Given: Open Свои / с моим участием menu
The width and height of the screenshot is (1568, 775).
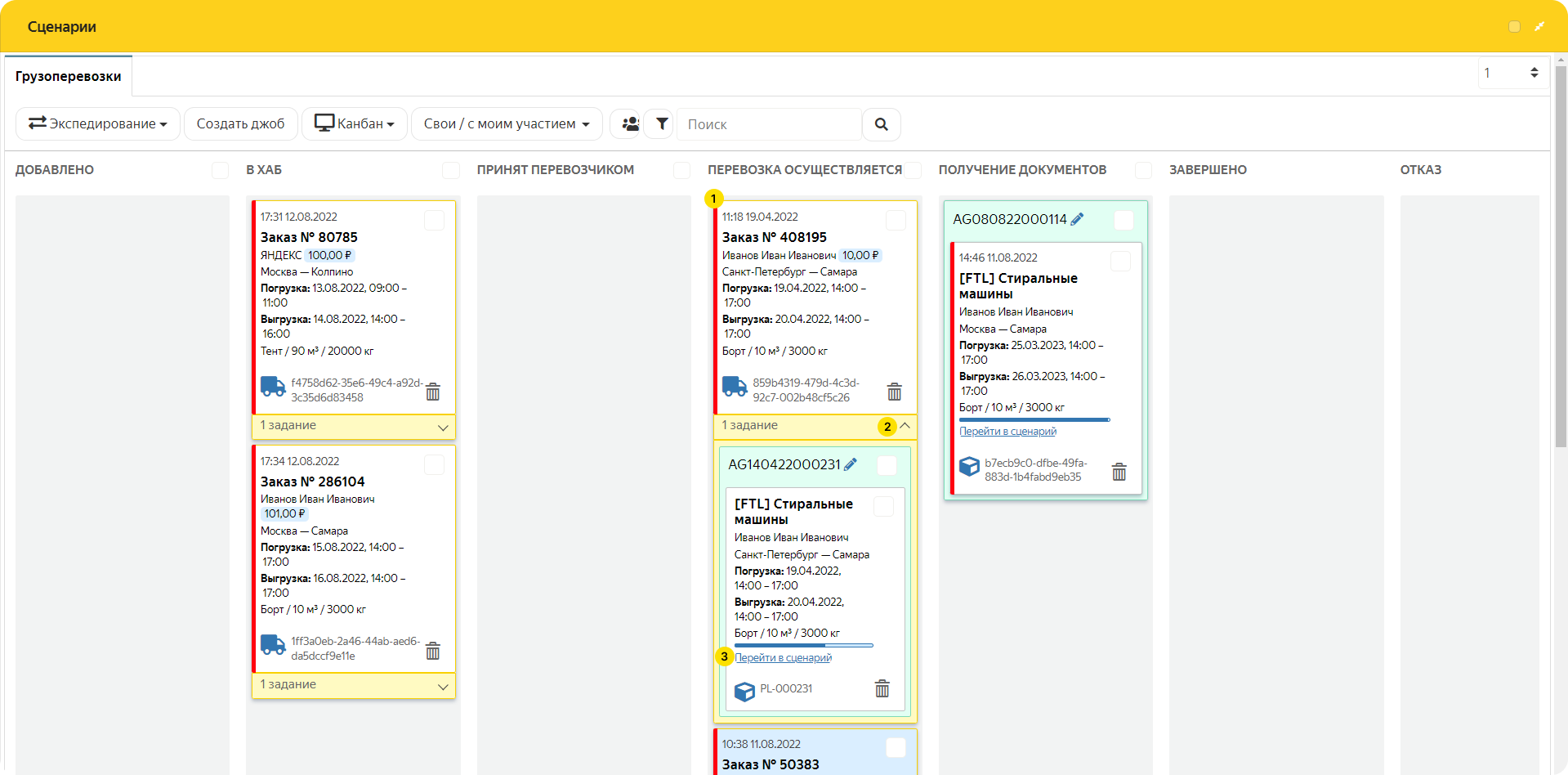Looking at the screenshot, I should pos(507,124).
